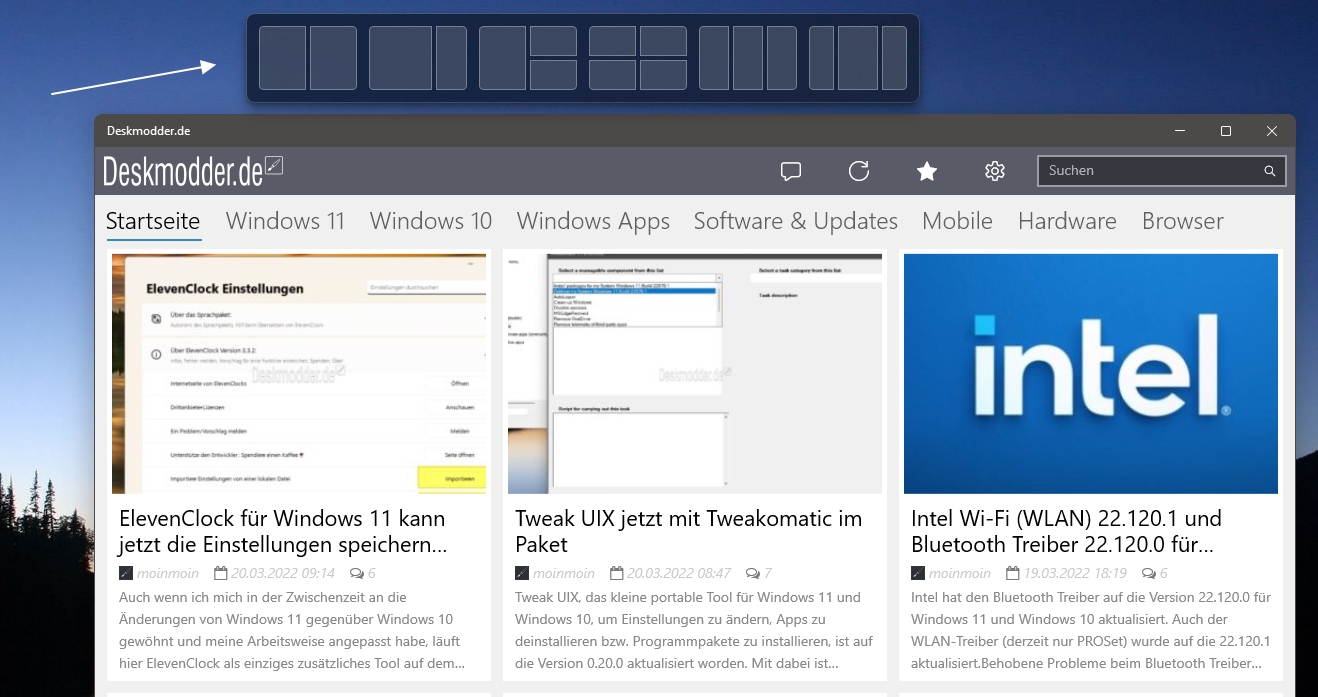Screen dimensions: 1318x697
Task: Click the date 20.03.2022 09:14
Action: click(x=283, y=574)
